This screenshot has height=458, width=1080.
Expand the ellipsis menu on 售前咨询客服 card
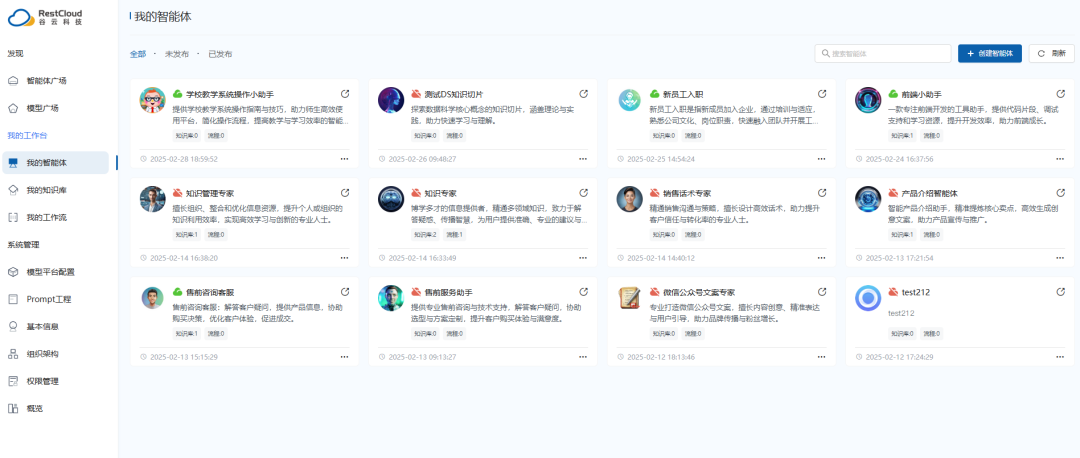(345, 356)
